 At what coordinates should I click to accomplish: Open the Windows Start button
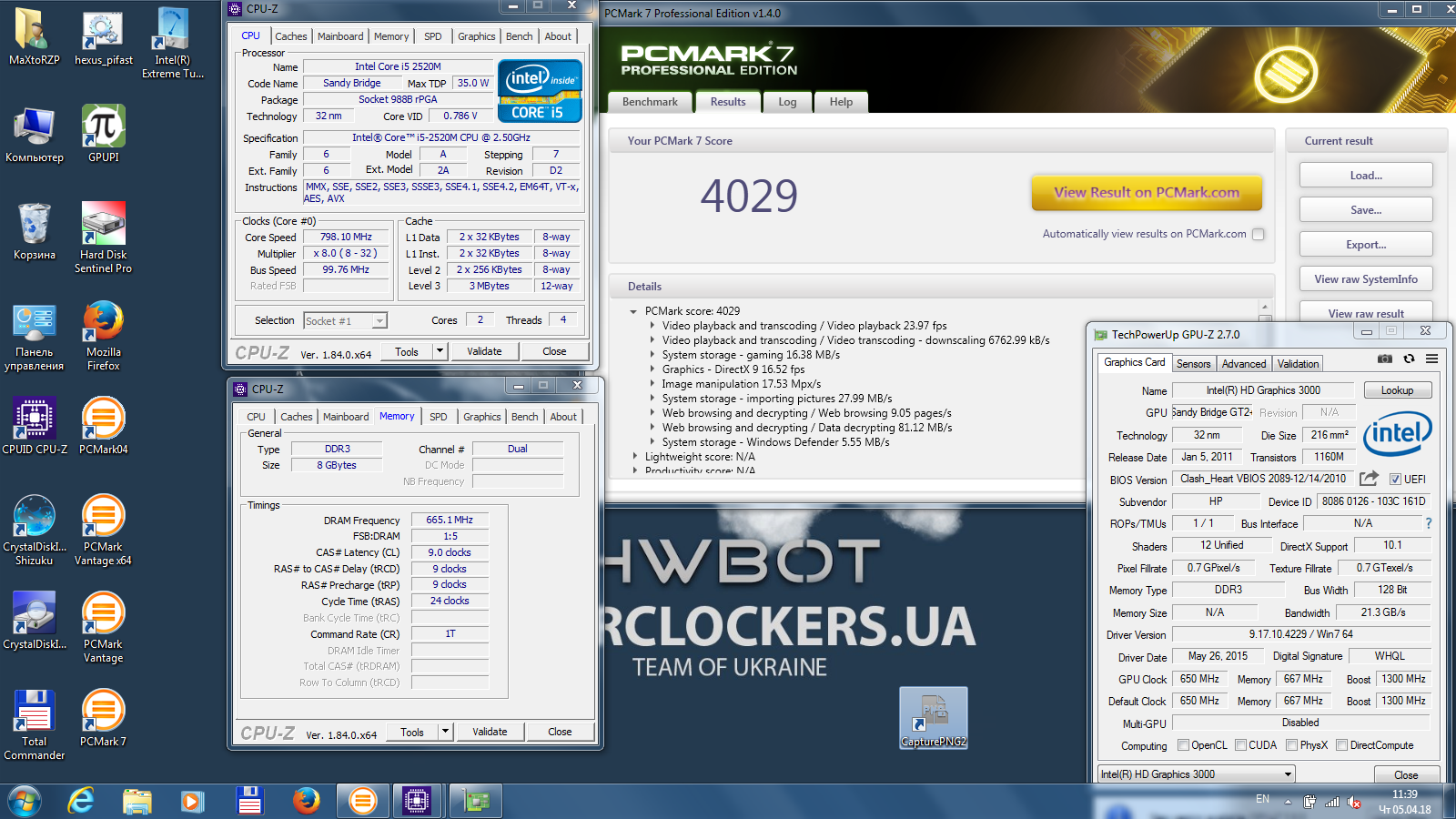click(25, 801)
